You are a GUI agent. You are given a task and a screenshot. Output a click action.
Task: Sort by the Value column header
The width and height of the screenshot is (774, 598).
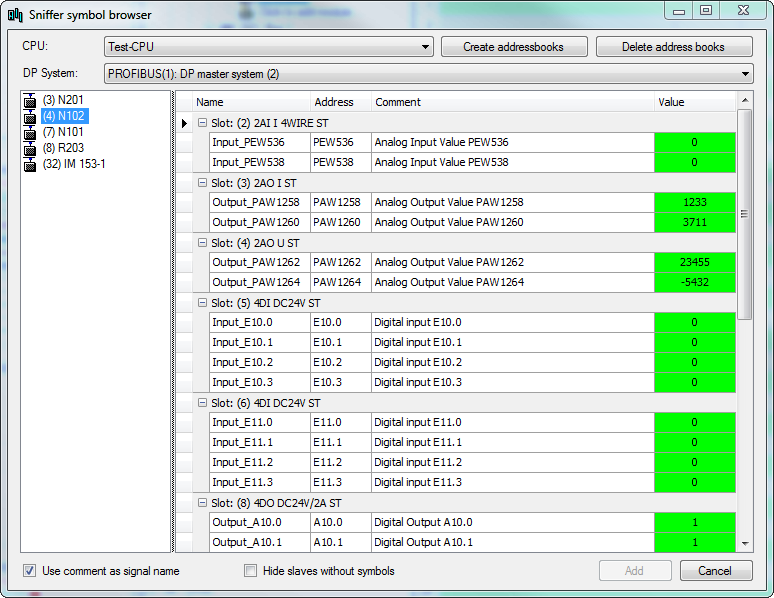695,102
